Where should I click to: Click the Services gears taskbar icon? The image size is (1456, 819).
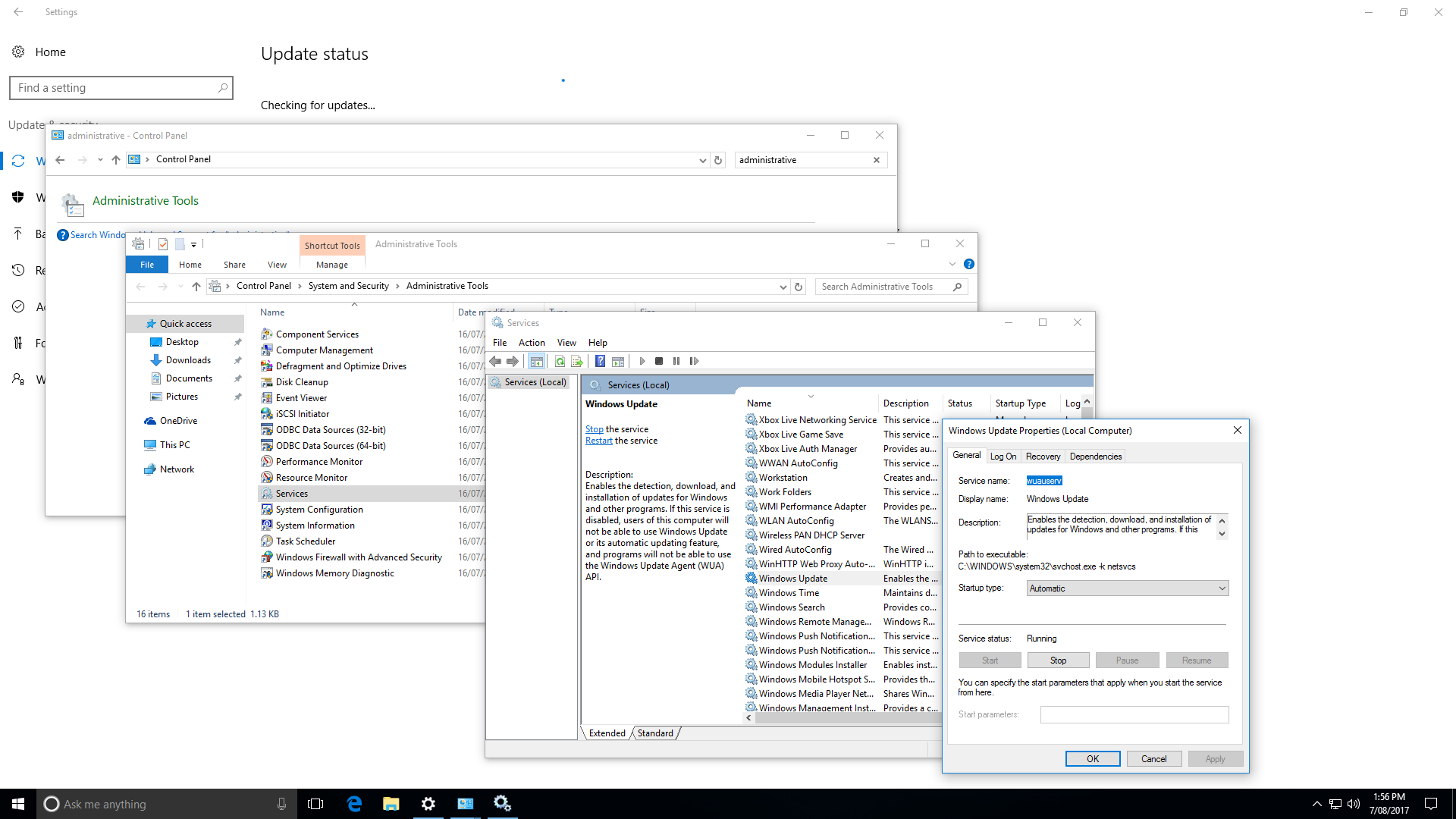[502, 804]
